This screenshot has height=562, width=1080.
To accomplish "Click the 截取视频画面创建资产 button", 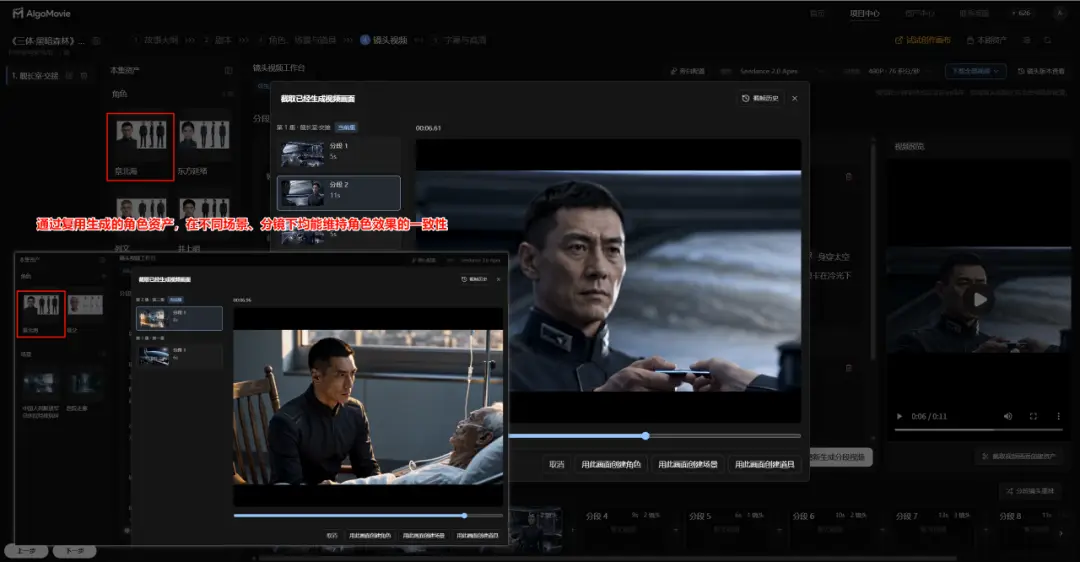I will [x=1019, y=457].
